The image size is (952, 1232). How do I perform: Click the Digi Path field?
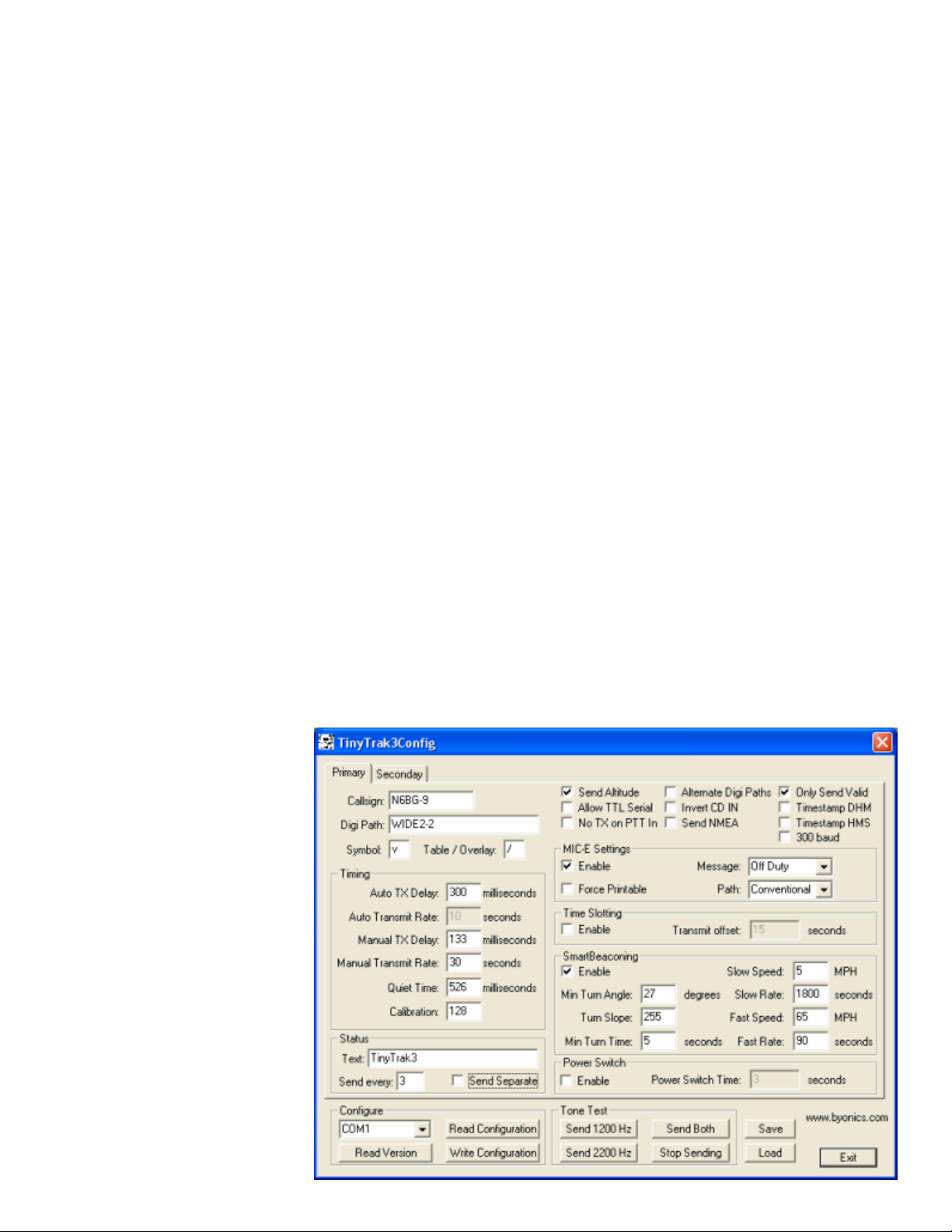pyautogui.click(x=463, y=824)
